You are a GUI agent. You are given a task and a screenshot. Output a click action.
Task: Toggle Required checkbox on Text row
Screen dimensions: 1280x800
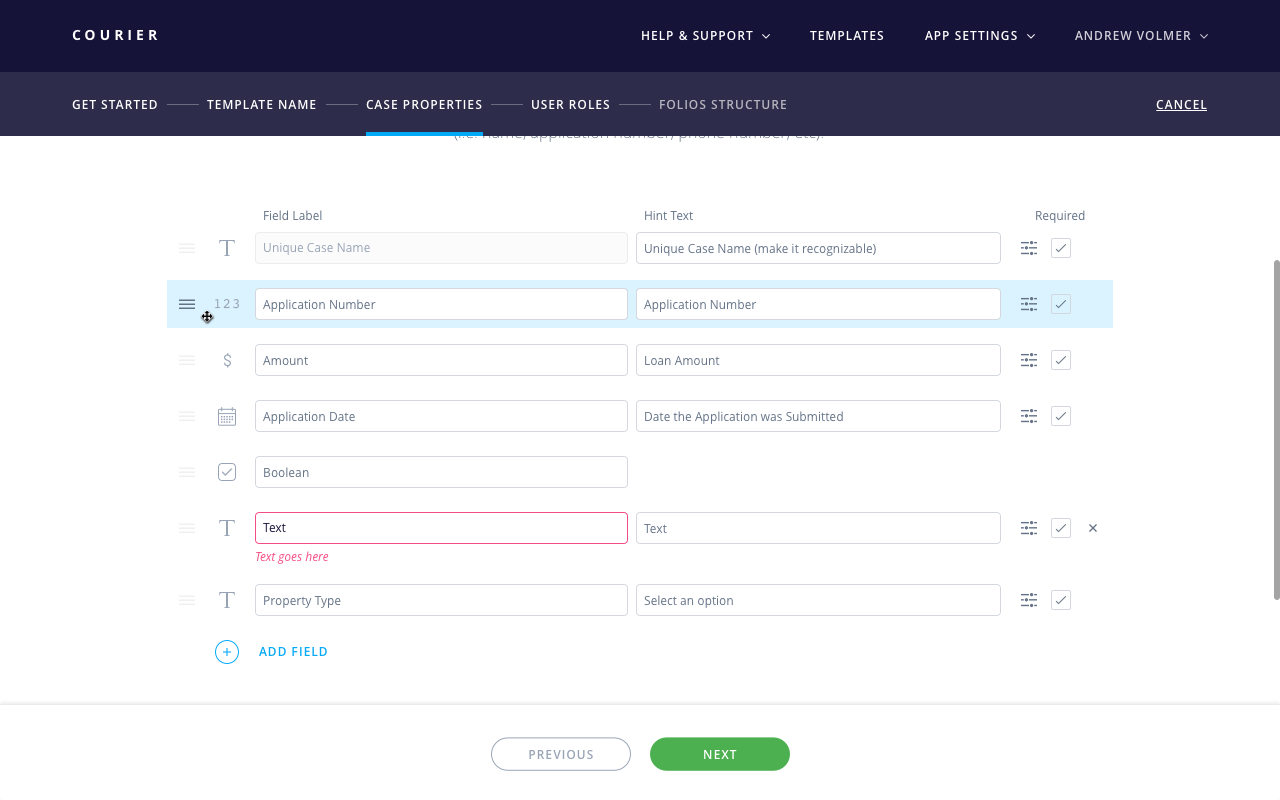point(1061,528)
